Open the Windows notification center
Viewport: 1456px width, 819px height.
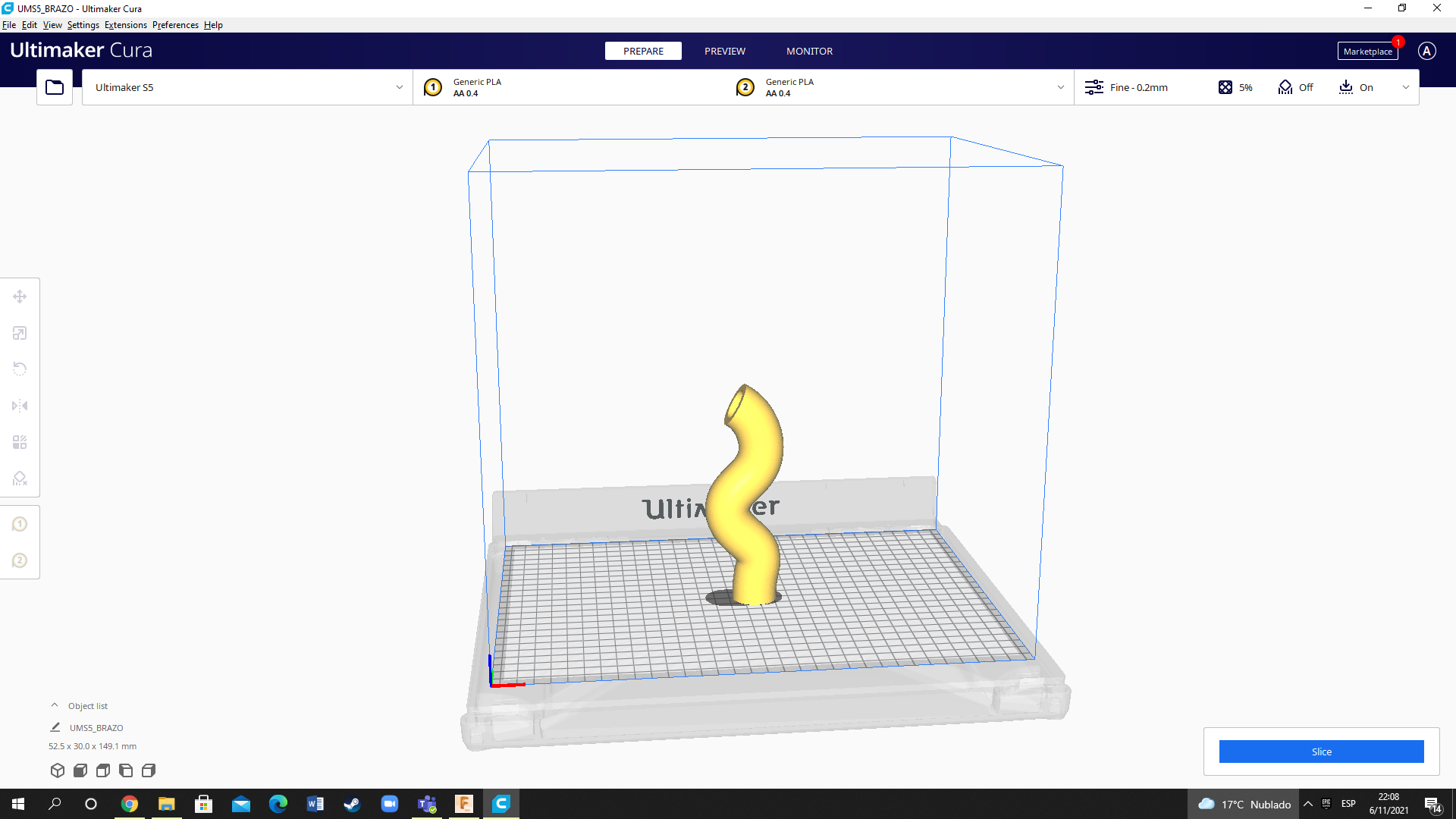[1432, 805]
